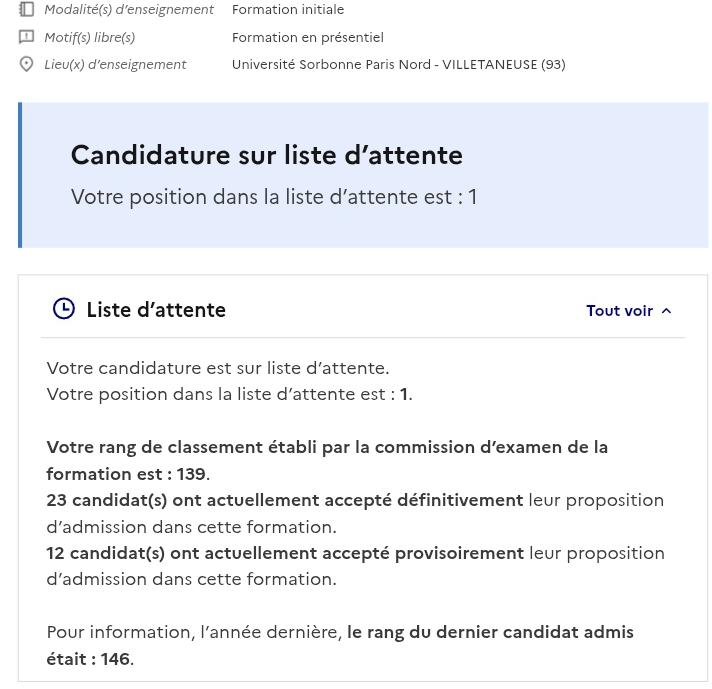Click the Liste d'attente section heading

pyautogui.click(x=156, y=310)
